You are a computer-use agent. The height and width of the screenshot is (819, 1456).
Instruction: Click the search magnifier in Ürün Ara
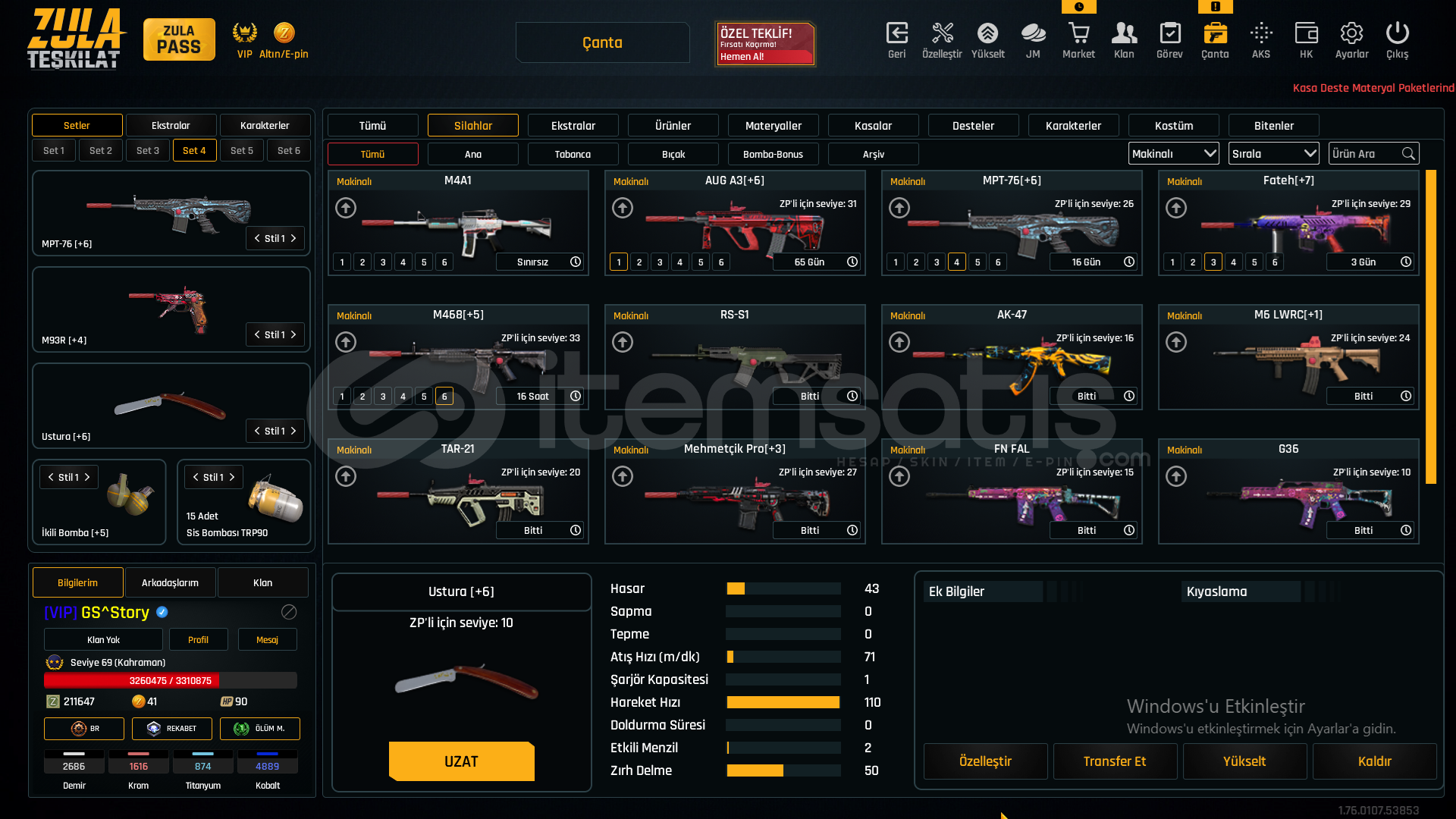pos(1408,154)
